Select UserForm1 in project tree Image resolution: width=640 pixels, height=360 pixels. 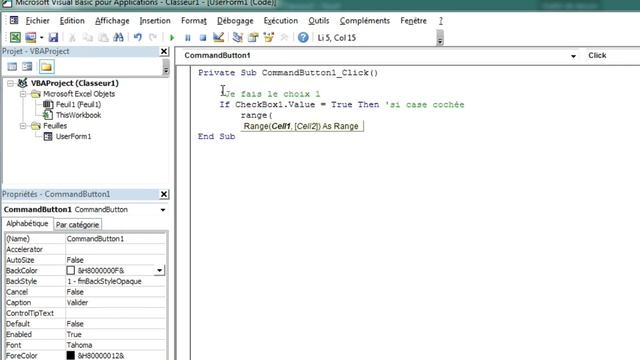73,136
